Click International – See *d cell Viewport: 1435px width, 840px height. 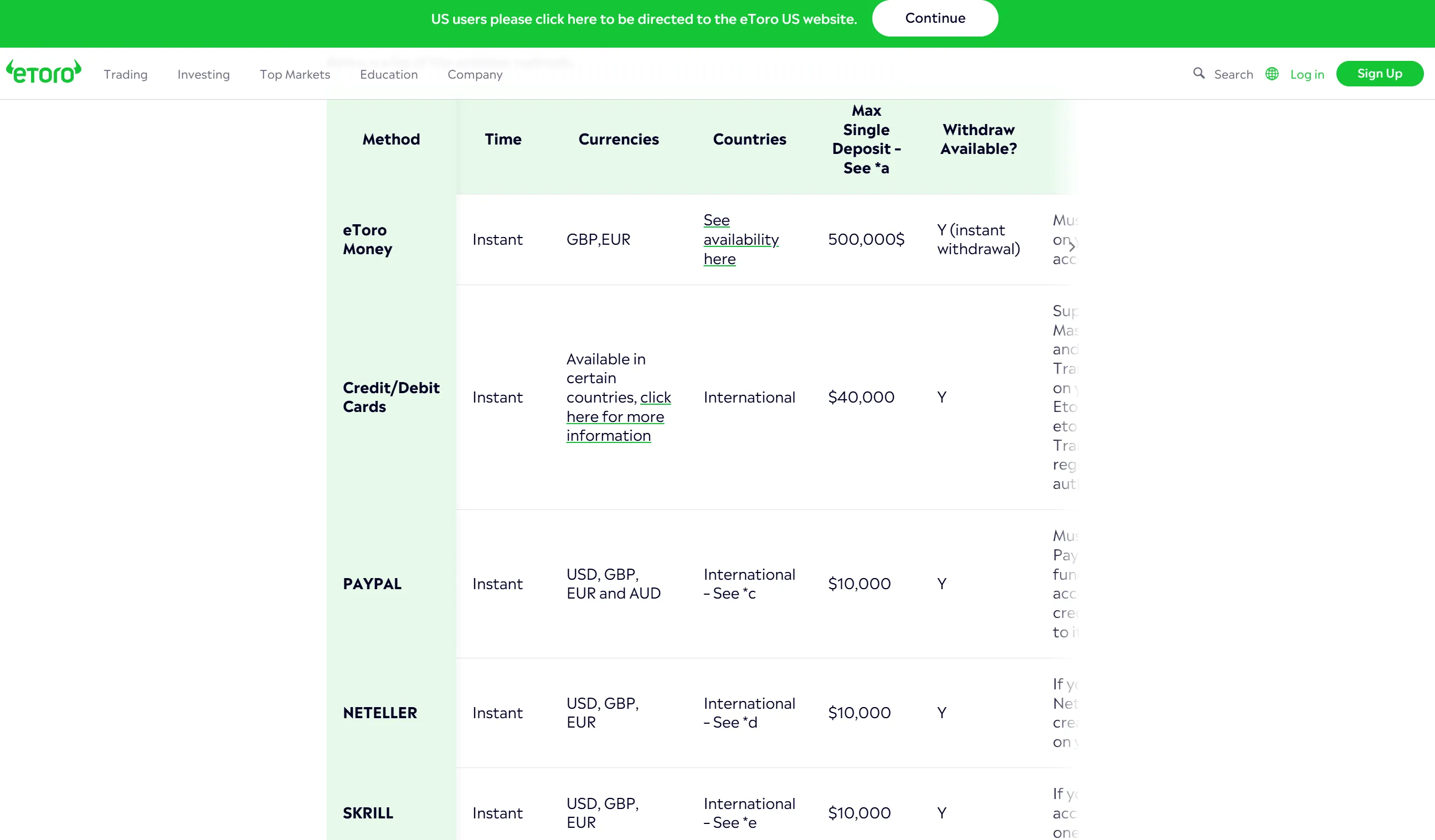click(749, 713)
